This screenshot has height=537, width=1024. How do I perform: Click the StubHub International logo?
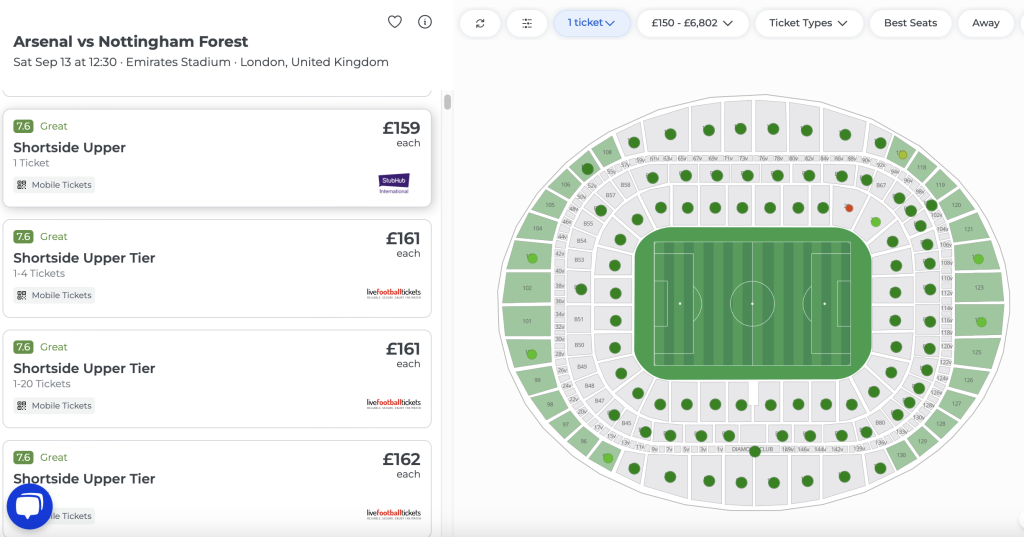point(394,184)
